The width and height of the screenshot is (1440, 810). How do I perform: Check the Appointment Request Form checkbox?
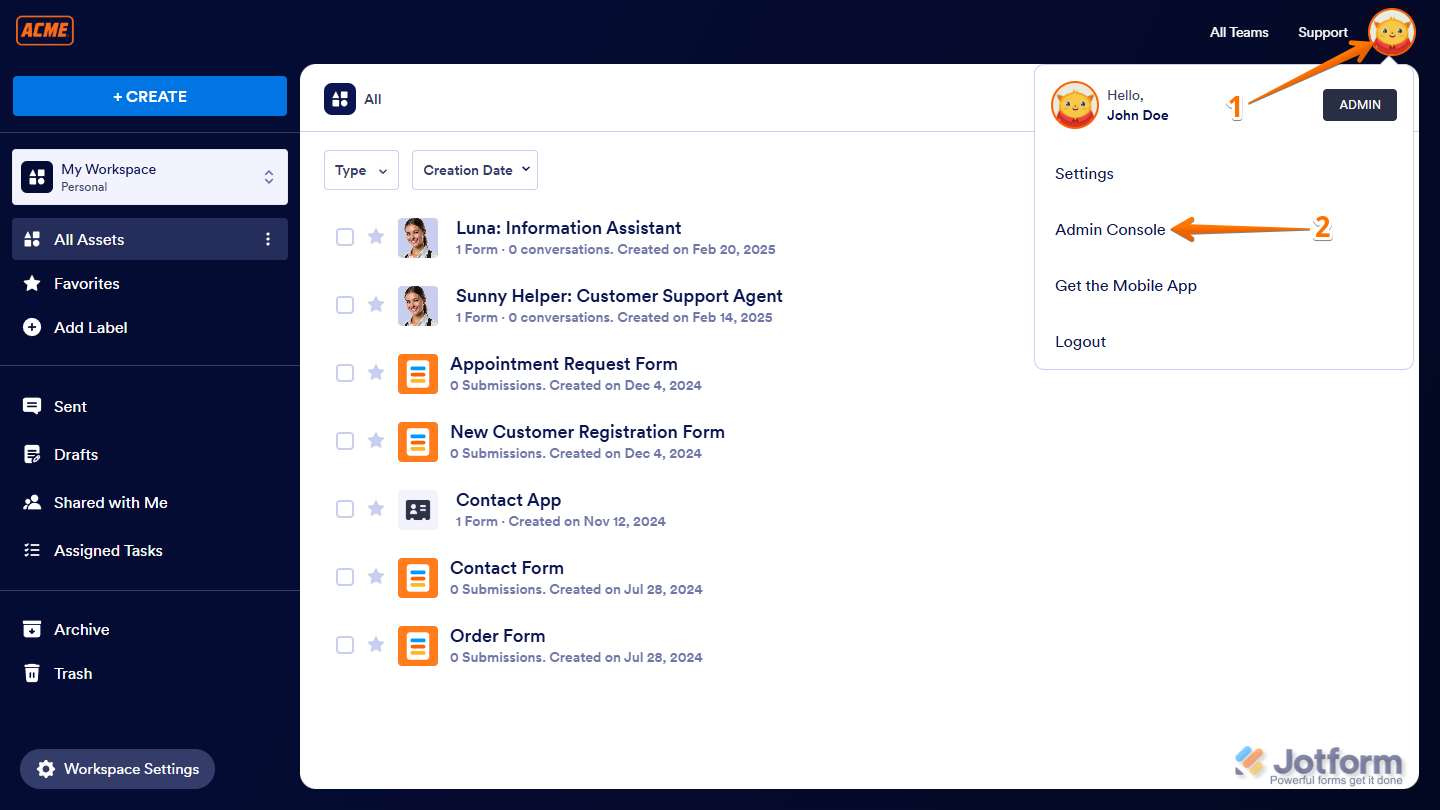tap(345, 372)
